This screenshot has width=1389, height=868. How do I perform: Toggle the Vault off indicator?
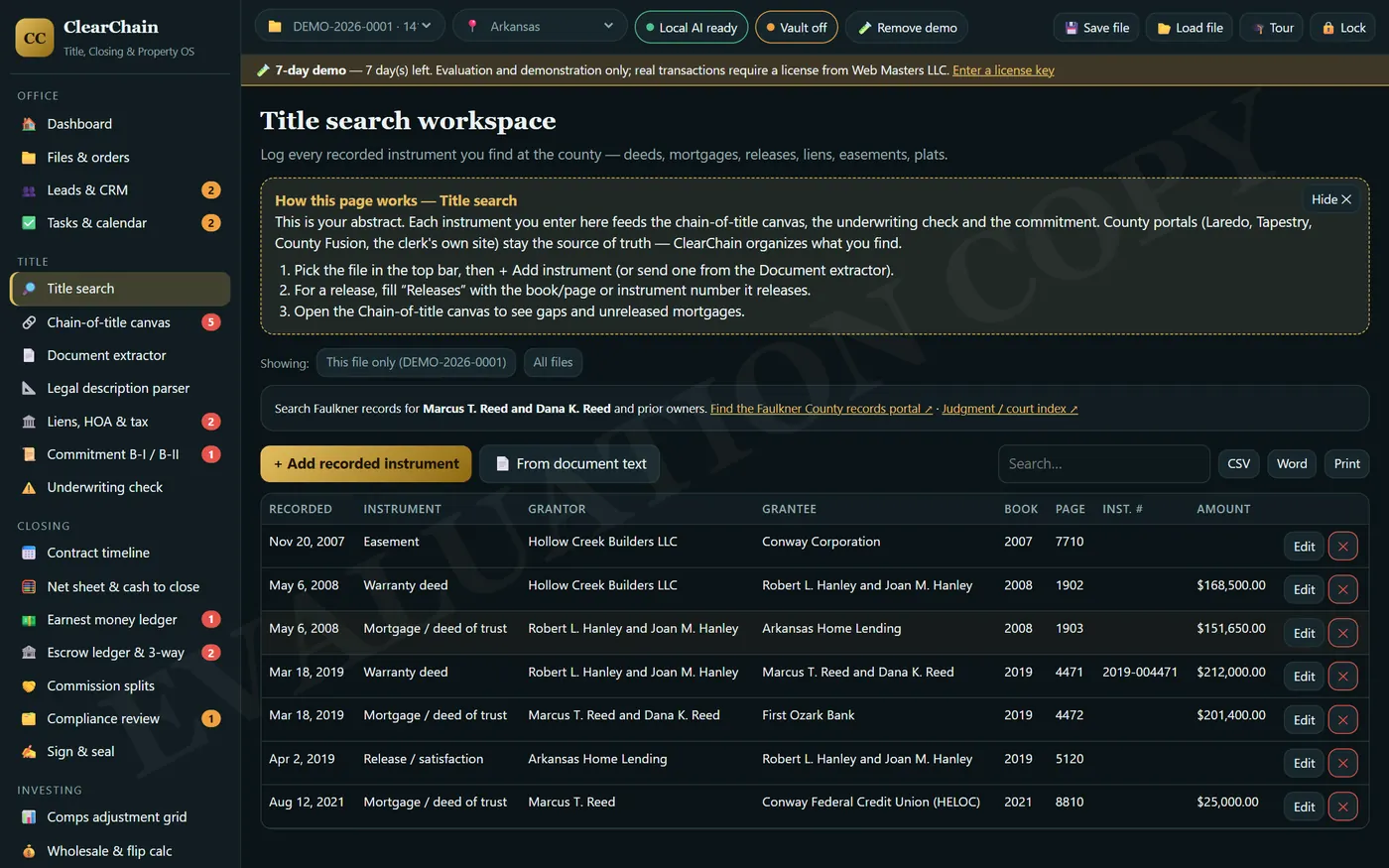tap(797, 28)
